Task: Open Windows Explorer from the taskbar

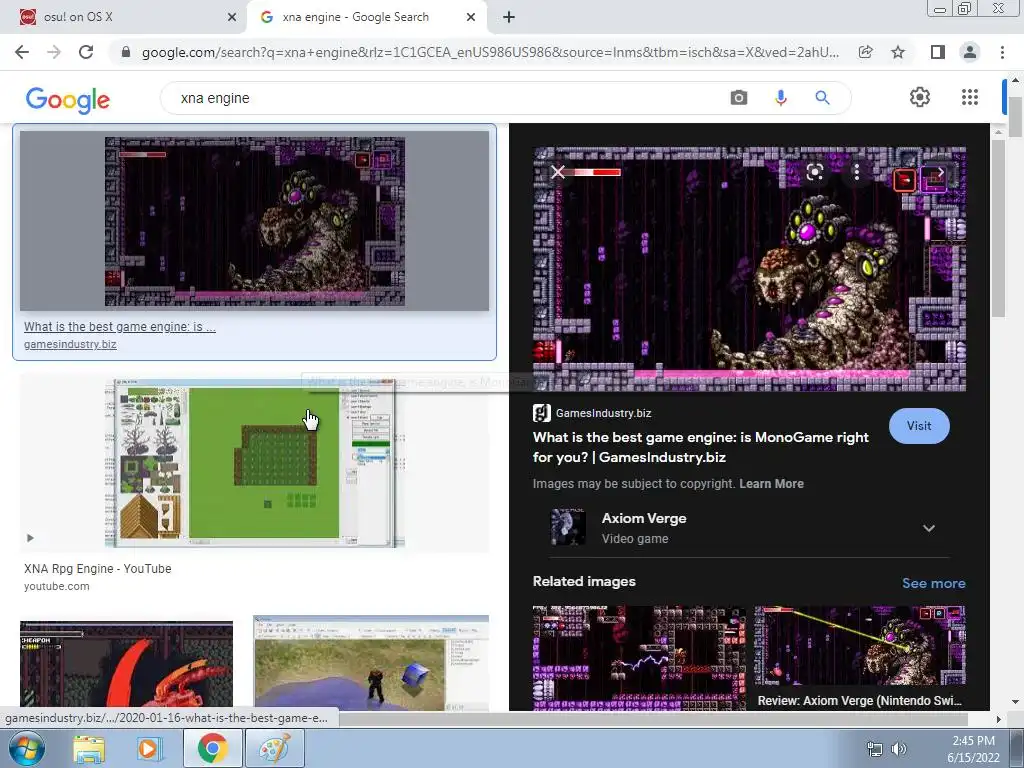Action: [89, 749]
